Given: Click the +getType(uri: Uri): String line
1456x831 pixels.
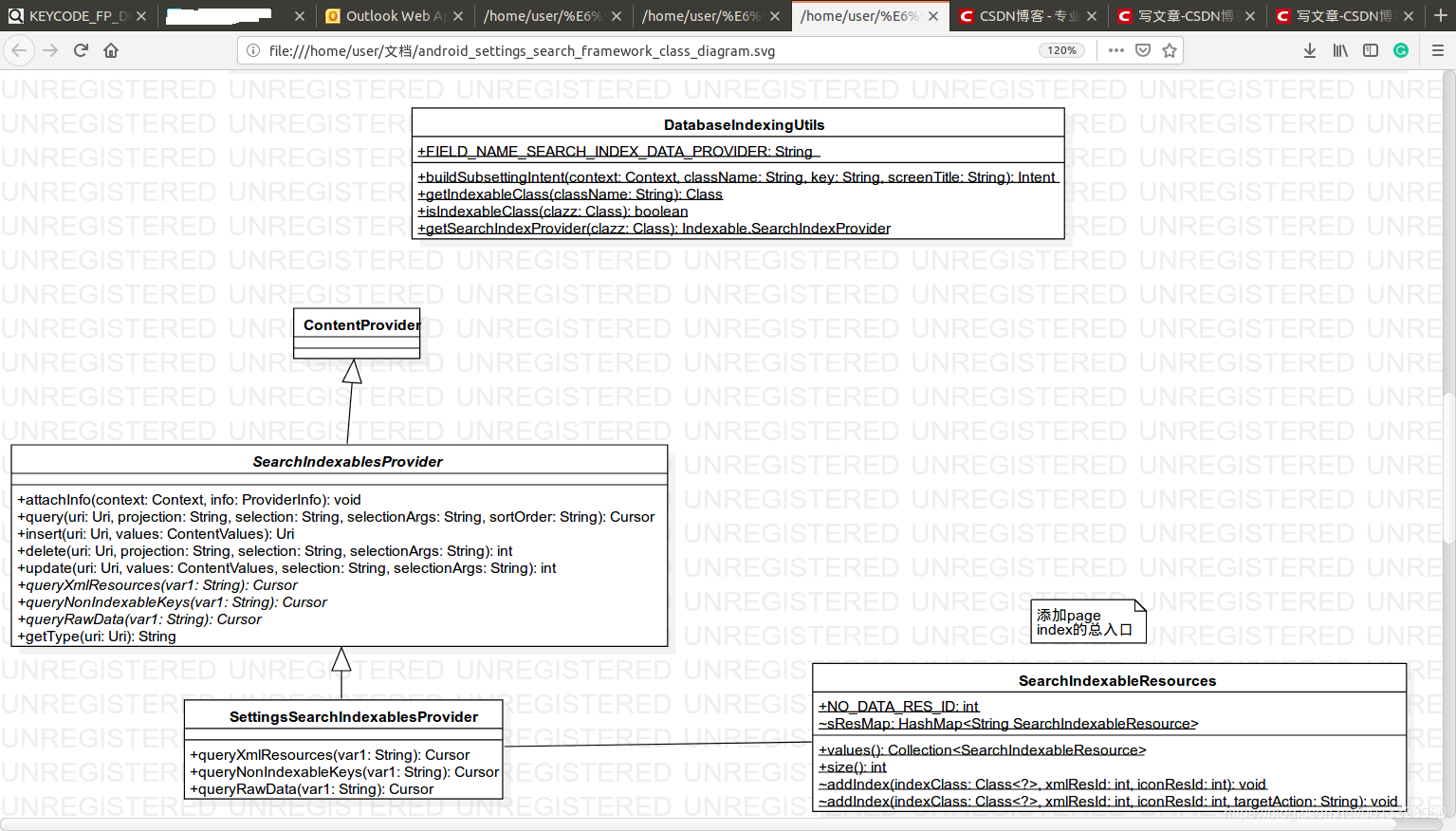Looking at the screenshot, I should coord(97,637).
